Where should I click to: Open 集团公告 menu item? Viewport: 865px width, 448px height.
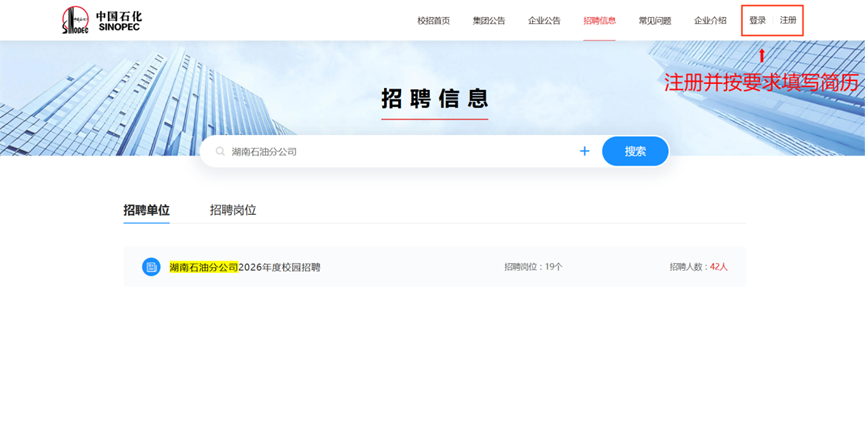[489, 21]
